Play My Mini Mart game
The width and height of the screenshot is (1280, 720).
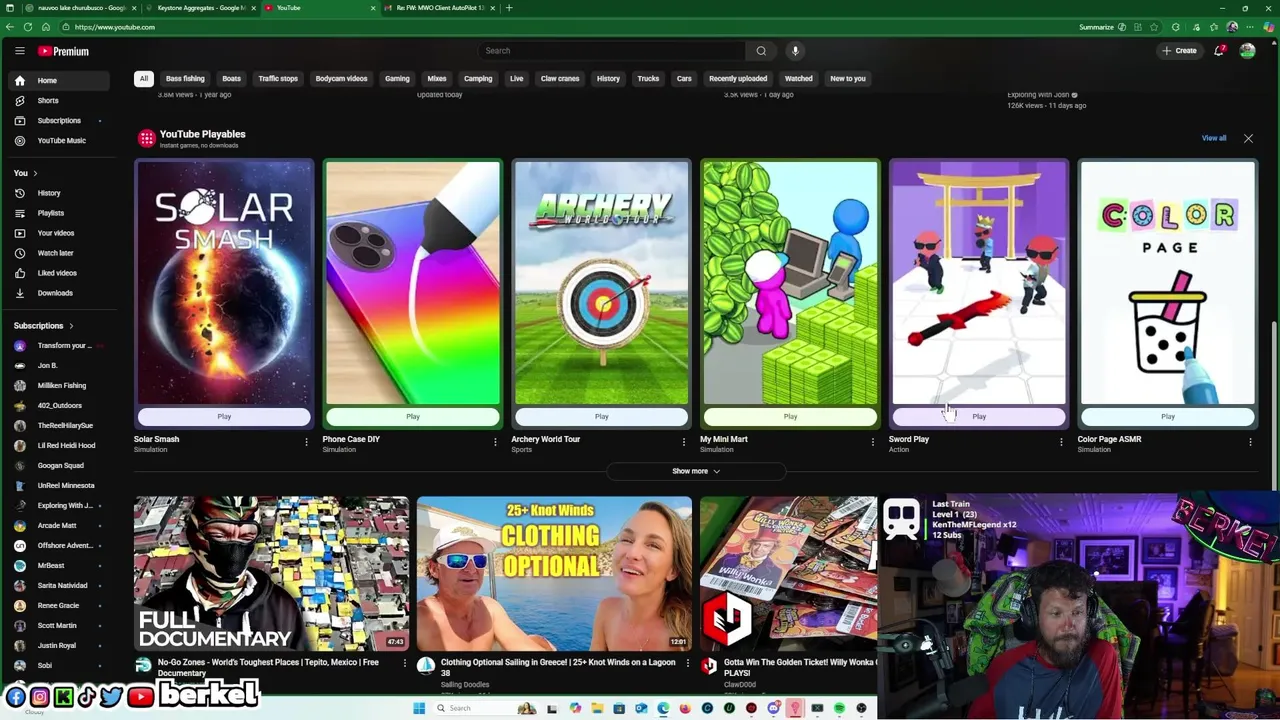(790, 417)
